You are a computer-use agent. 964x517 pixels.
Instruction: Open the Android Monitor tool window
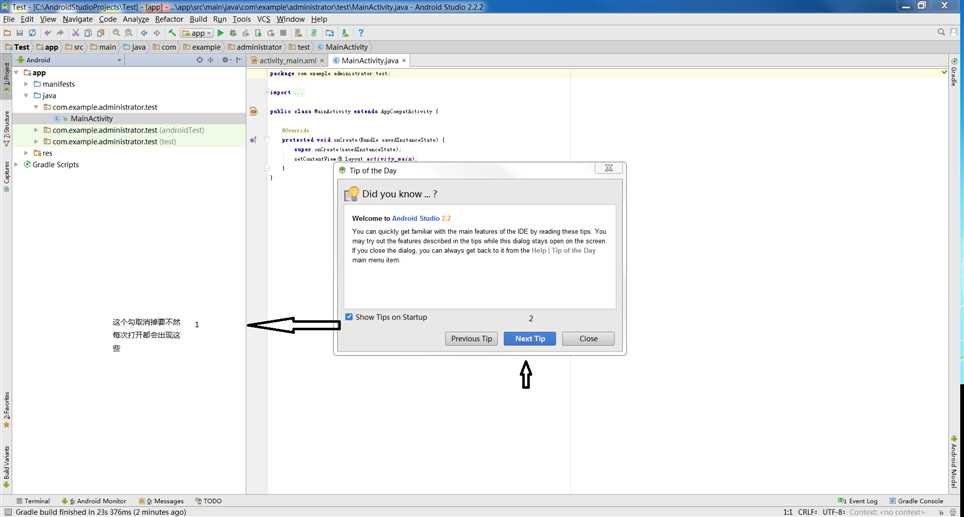(94, 501)
